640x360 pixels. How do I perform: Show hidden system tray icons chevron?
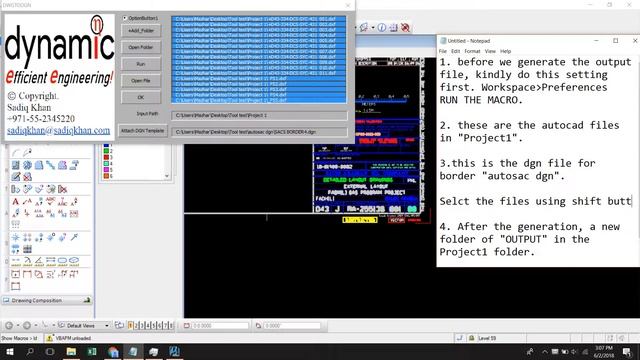click(x=544, y=351)
